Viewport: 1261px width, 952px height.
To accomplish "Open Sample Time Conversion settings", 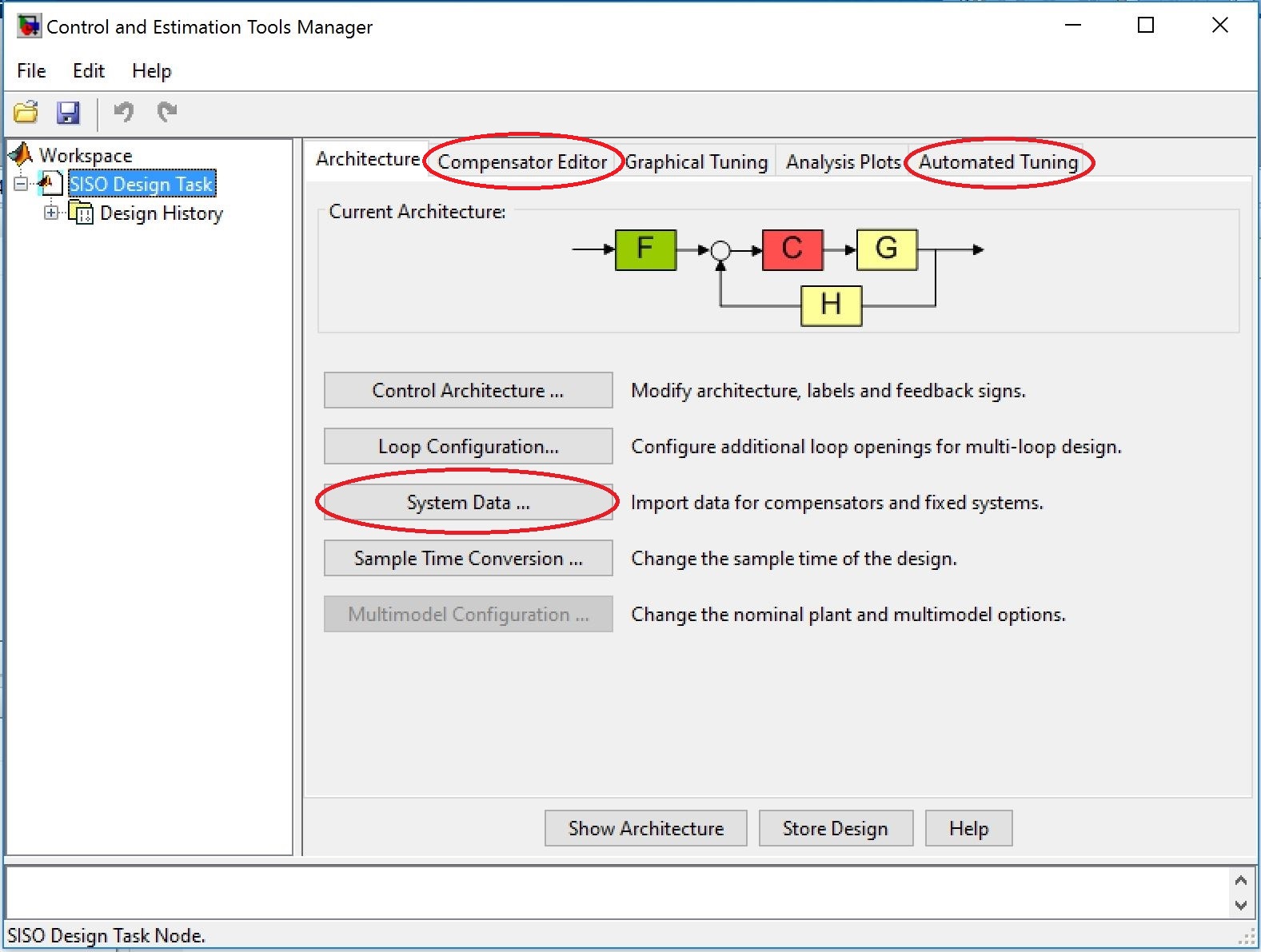I will tap(469, 558).
